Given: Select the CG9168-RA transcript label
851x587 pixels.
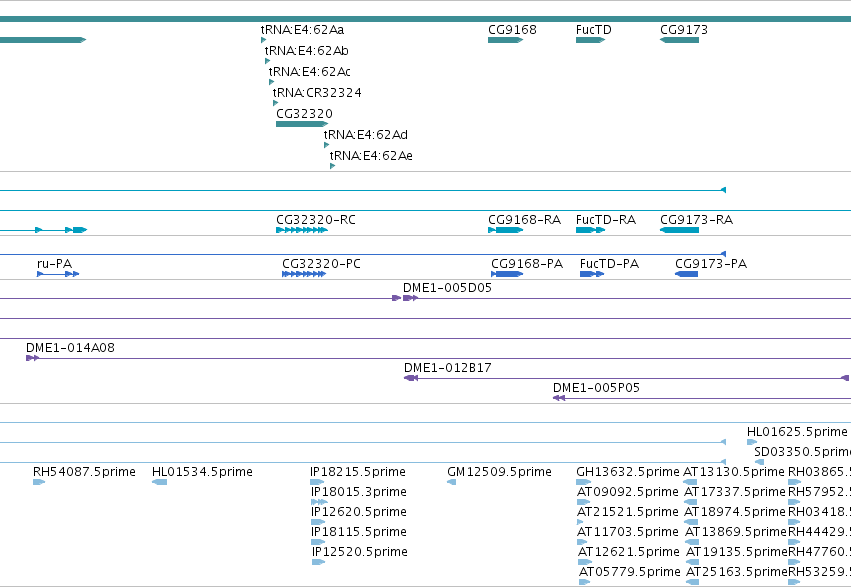Looking at the screenshot, I should [x=524, y=220].
